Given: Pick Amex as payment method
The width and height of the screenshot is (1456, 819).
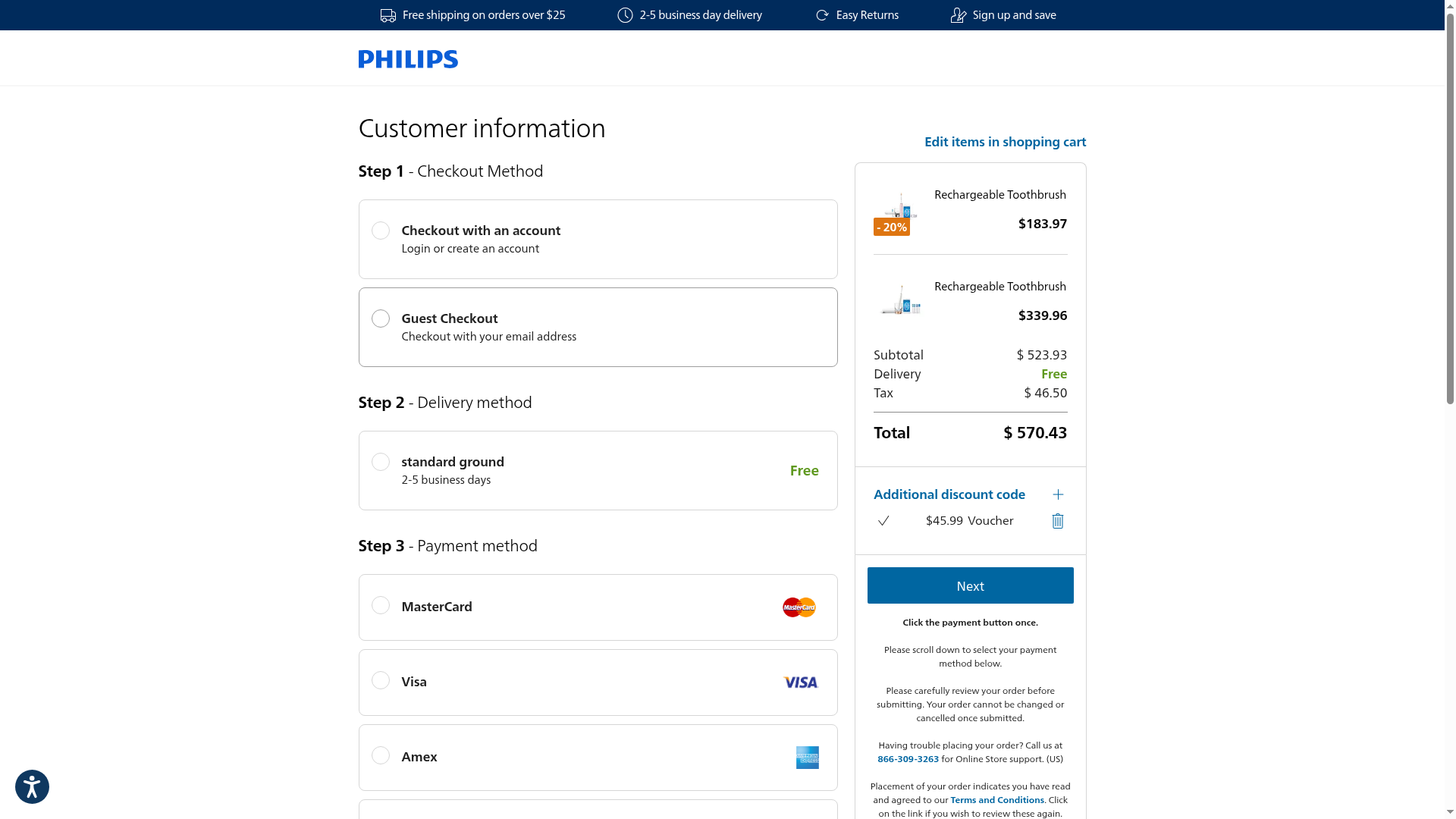Looking at the screenshot, I should [x=381, y=755].
